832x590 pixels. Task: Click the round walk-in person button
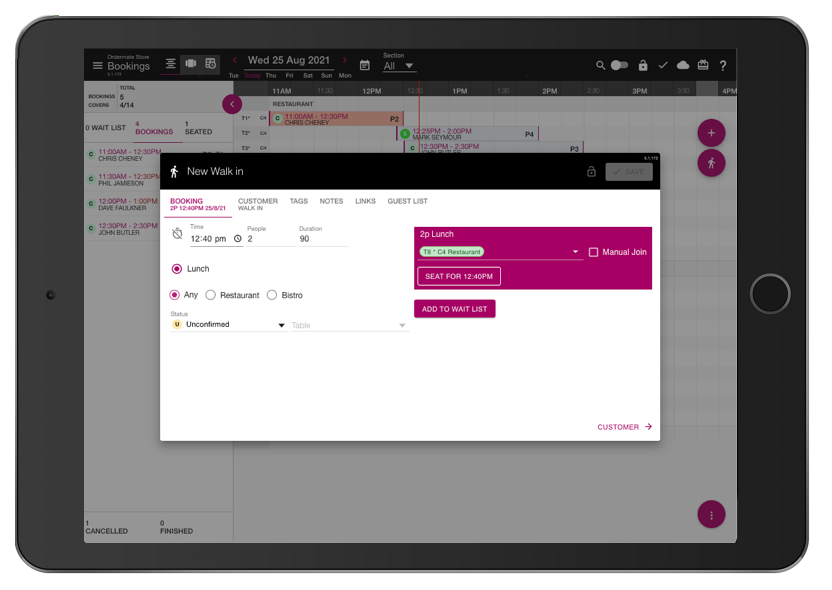[x=711, y=163]
